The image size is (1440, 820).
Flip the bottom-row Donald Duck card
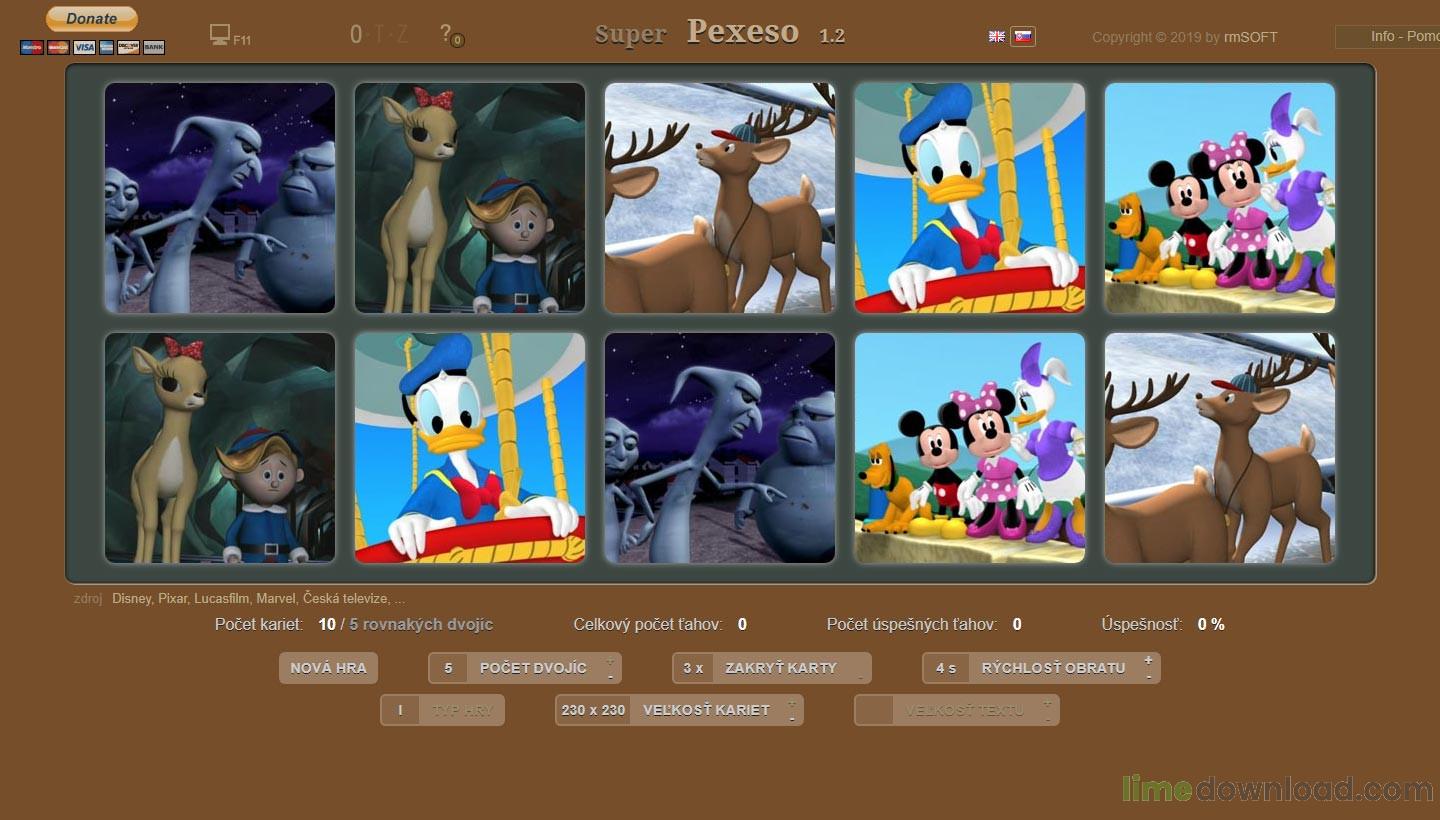pyautogui.click(x=470, y=448)
